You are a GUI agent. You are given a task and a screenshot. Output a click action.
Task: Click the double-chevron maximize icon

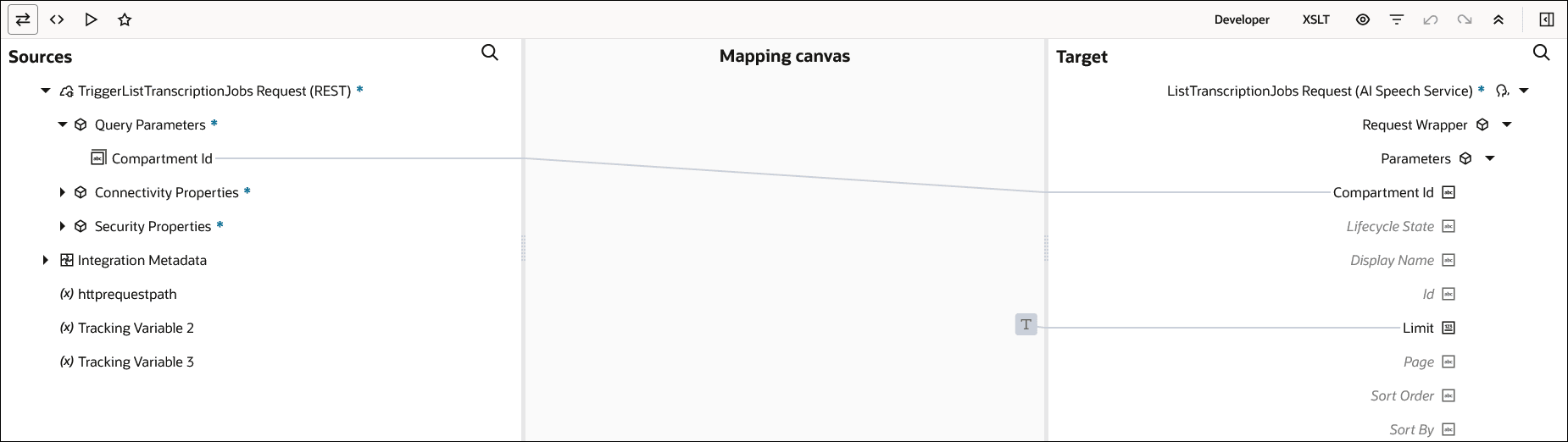click(1498, 19)
